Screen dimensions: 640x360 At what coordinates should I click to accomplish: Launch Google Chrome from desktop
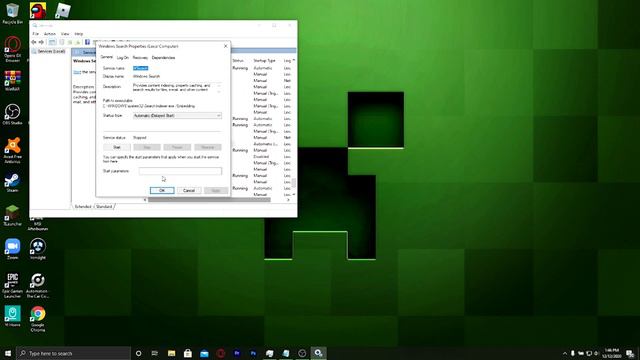[38, 319]
